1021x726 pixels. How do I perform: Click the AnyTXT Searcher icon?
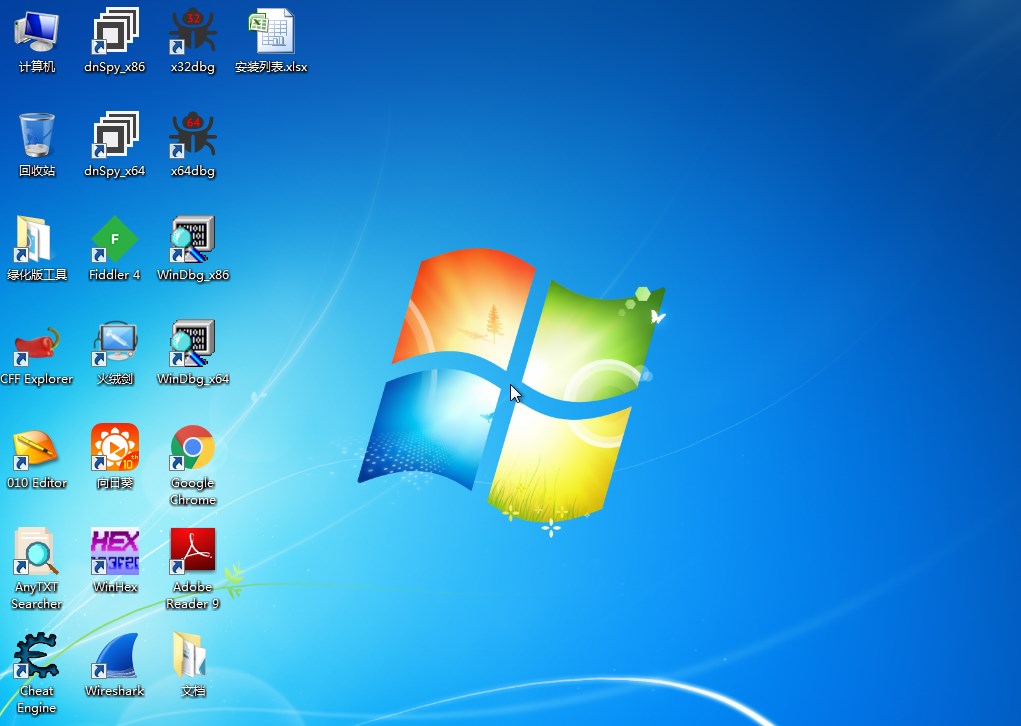(x=36, y=552)
